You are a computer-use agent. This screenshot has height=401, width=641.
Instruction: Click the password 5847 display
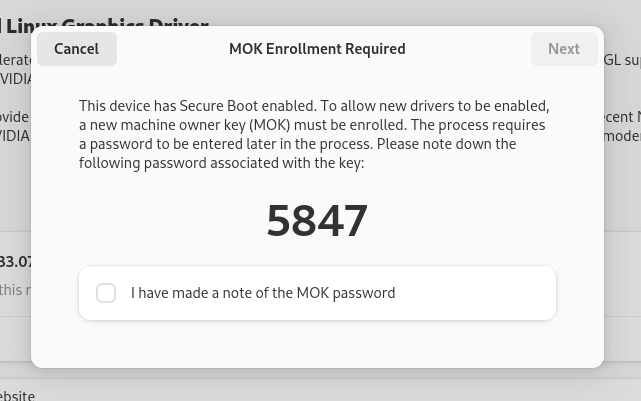coord(317,221)
